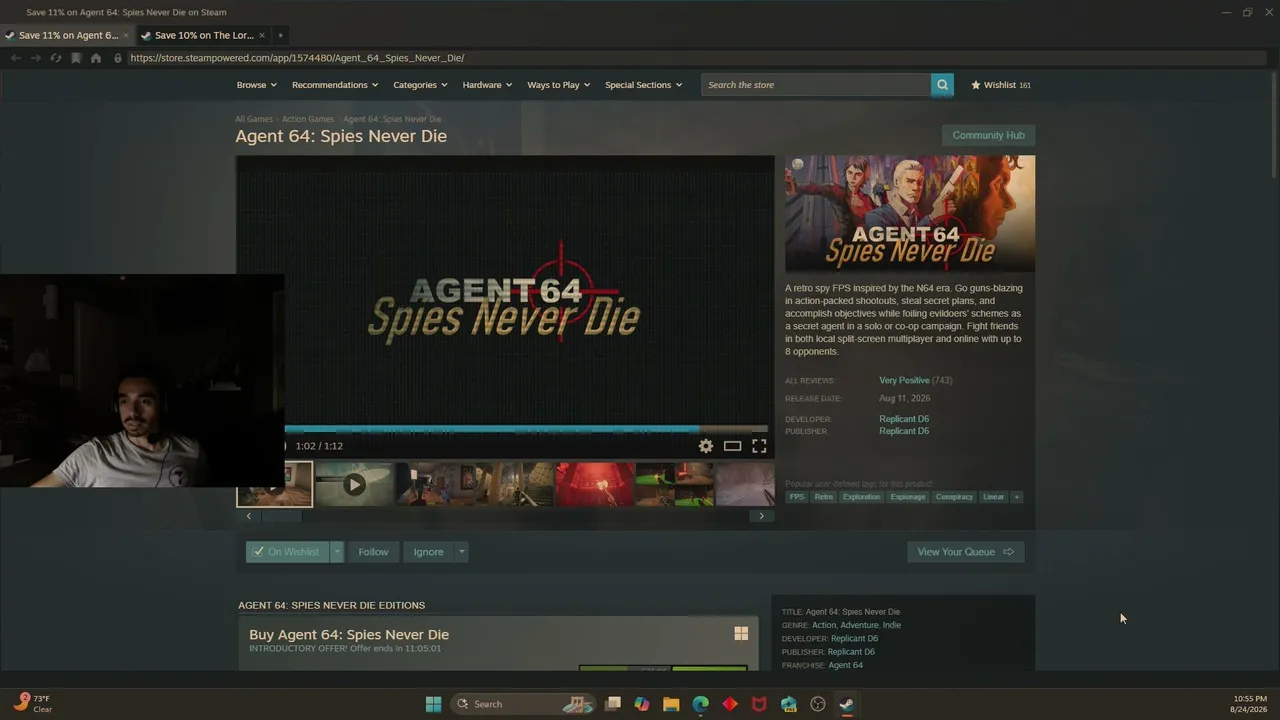Open the Action Games breadcrumb link
Image resolution: width=1280 pixels, height=720 pixels.
(308, 119)
